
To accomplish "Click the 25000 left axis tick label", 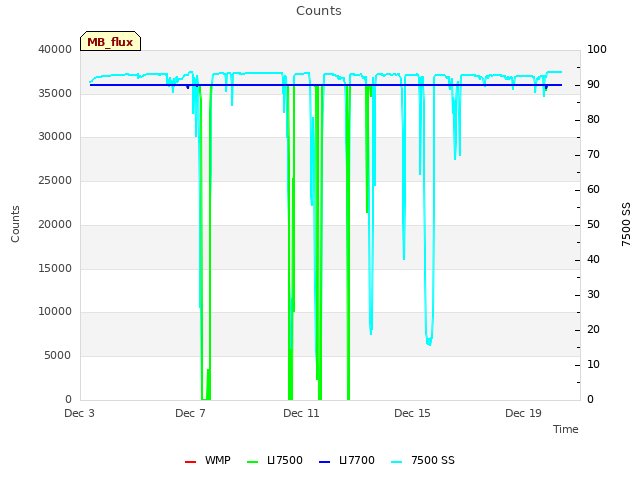I will [x=55, y=180].
